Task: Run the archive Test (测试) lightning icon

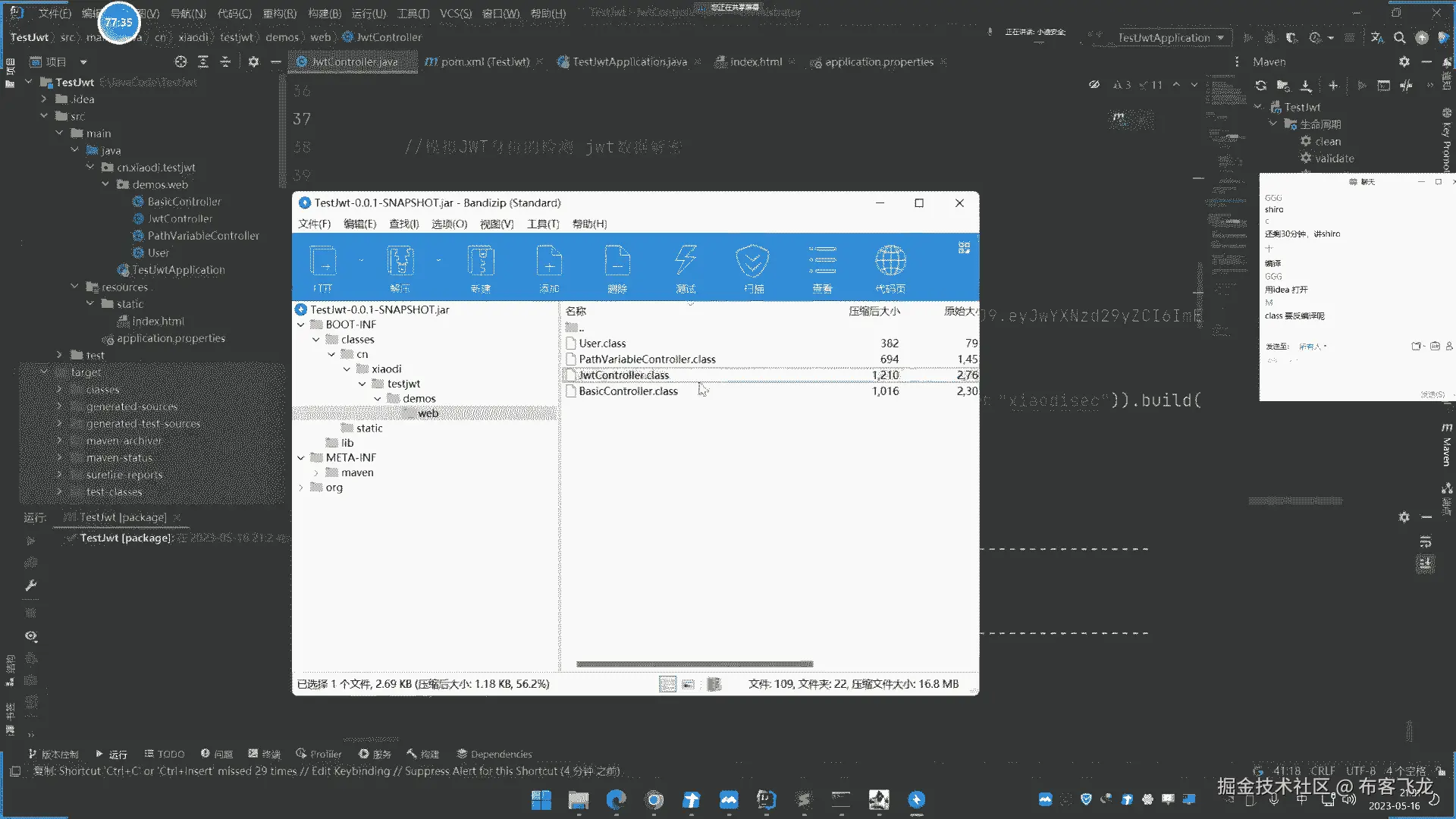Action: [686, 262]
